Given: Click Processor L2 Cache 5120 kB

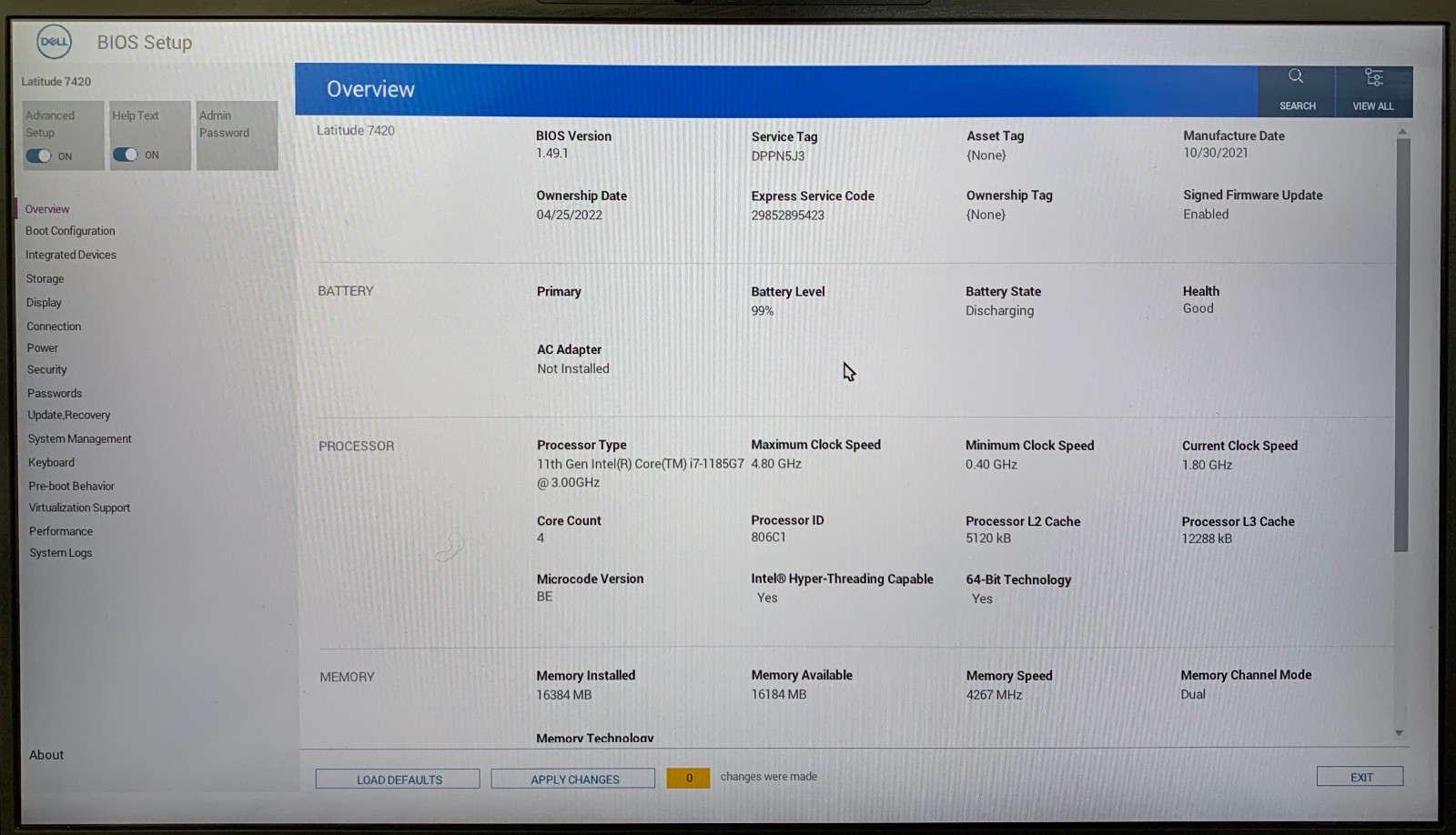Looking at the screenshot, I should pyautogui.click(x=988, y=538).
